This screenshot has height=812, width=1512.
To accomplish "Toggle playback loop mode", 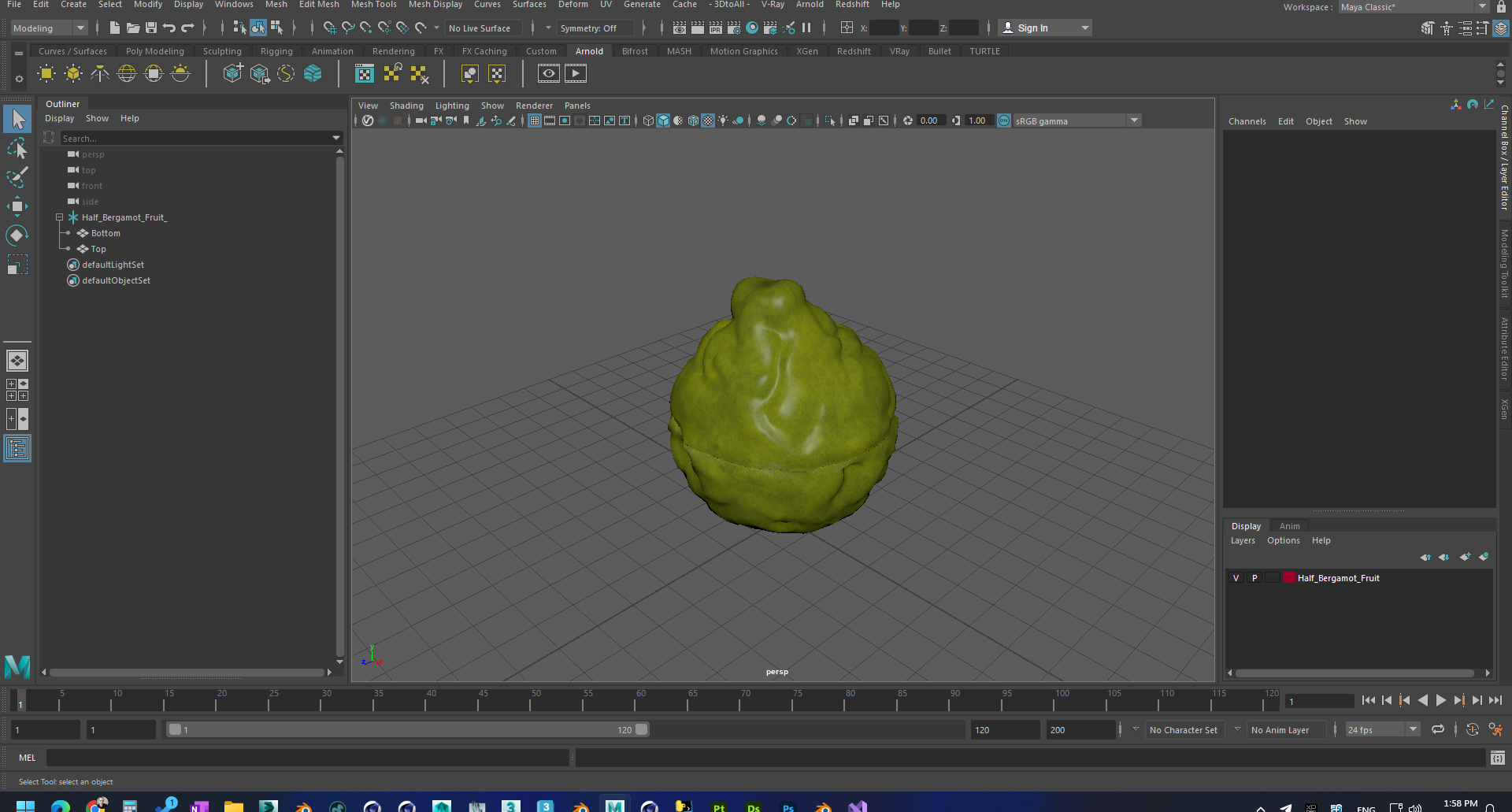I will tap(1438, 730).
